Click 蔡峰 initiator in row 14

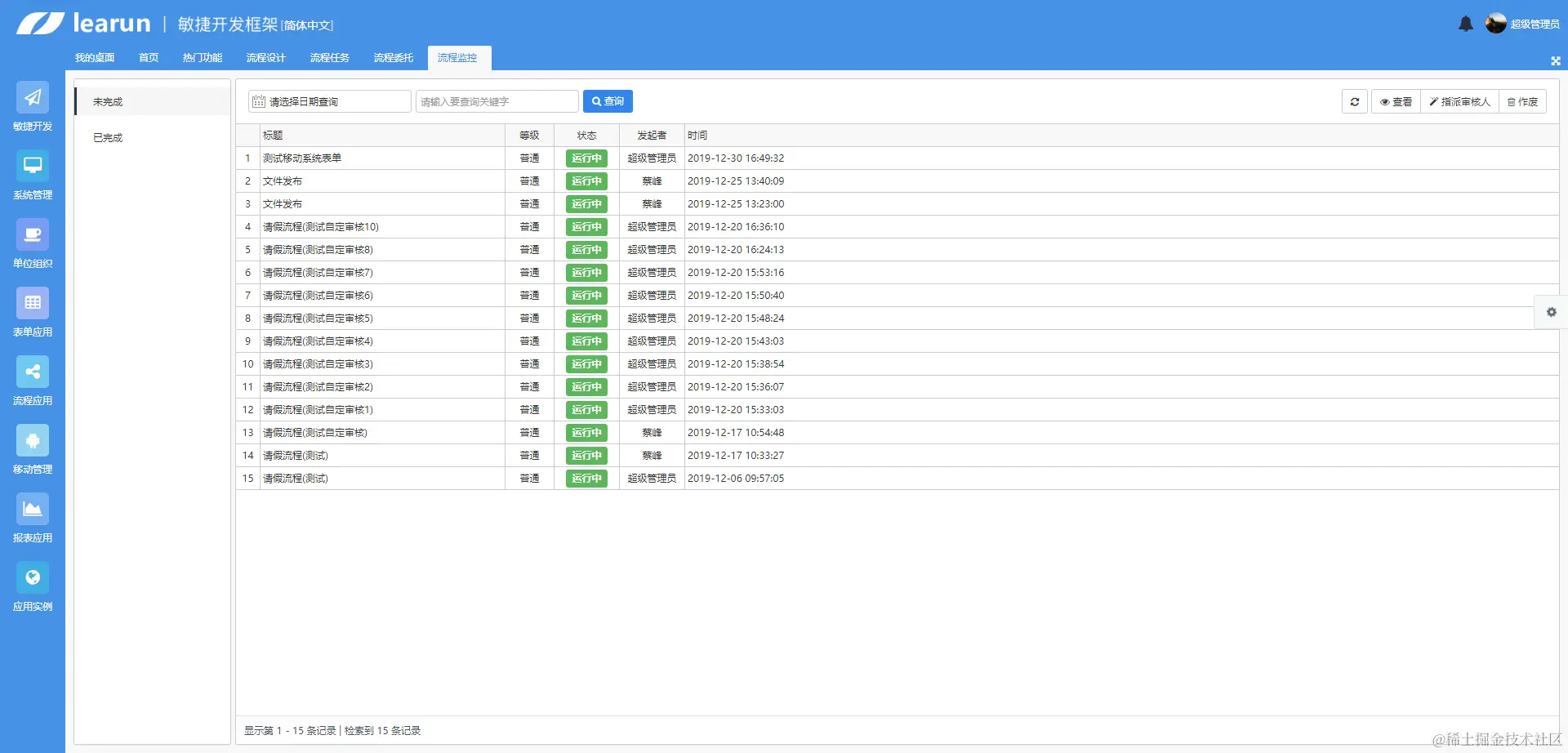pyautogui.click(x=652, y=456)
